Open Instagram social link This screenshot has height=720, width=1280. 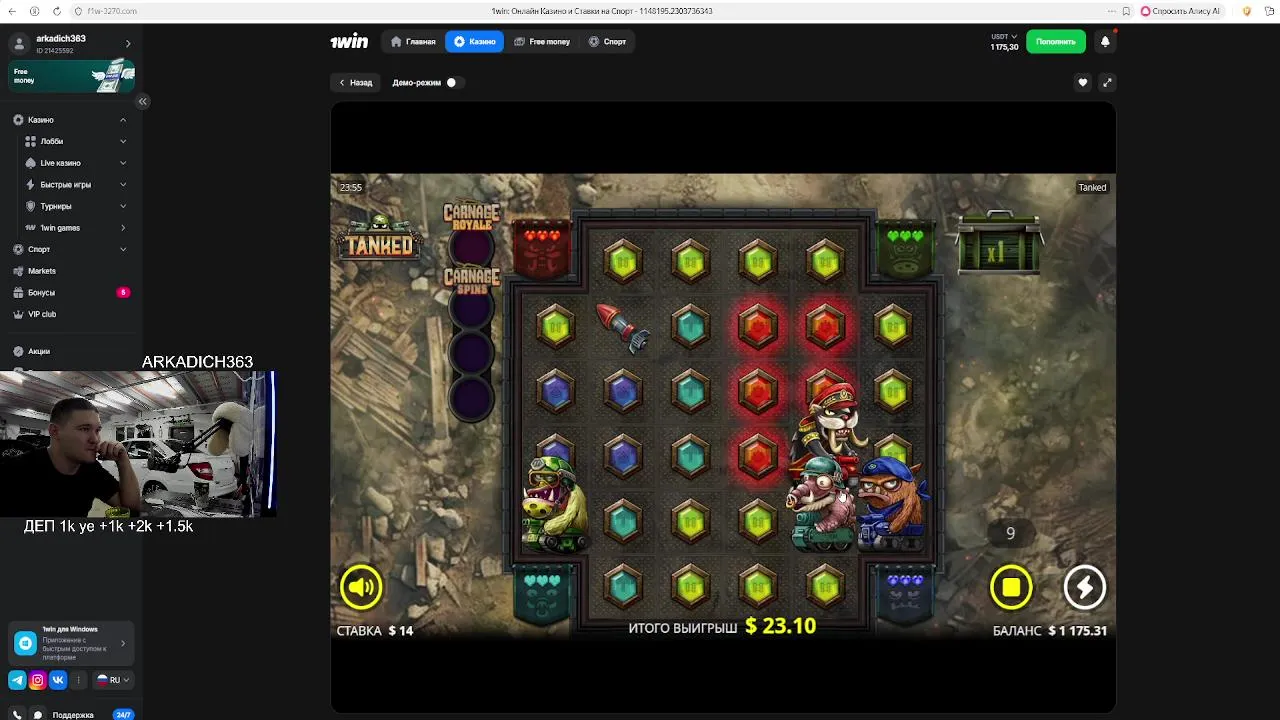coord(37,680)
